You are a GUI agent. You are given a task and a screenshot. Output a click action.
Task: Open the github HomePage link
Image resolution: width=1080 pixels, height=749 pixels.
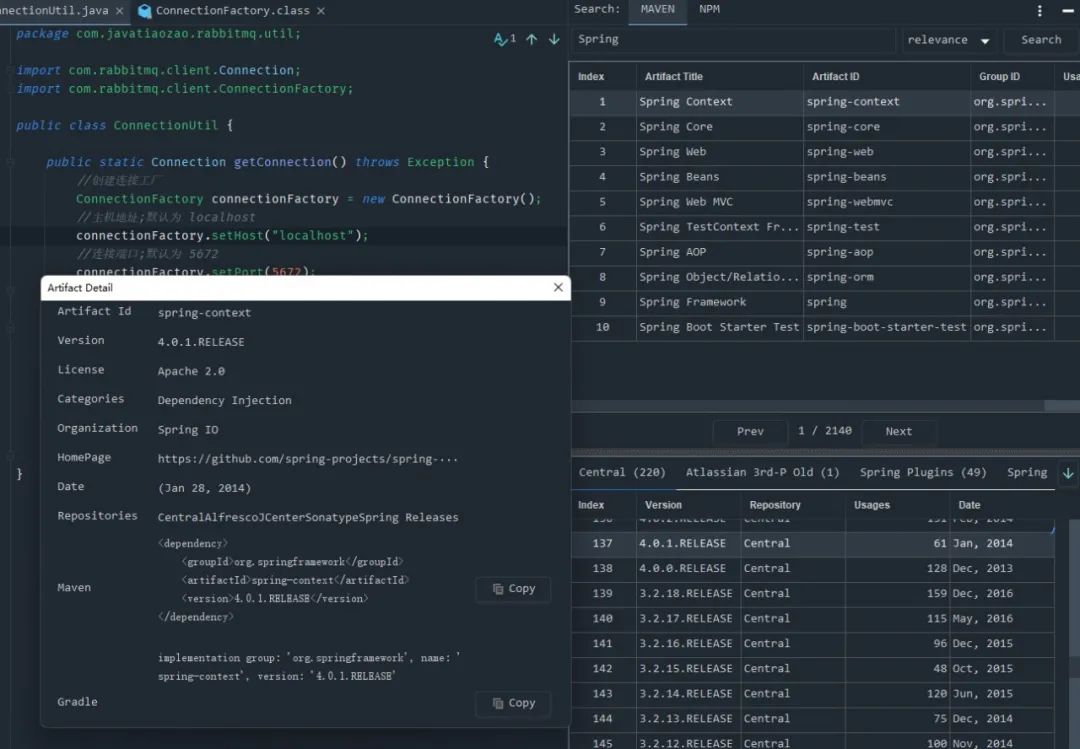coord(307,459)
